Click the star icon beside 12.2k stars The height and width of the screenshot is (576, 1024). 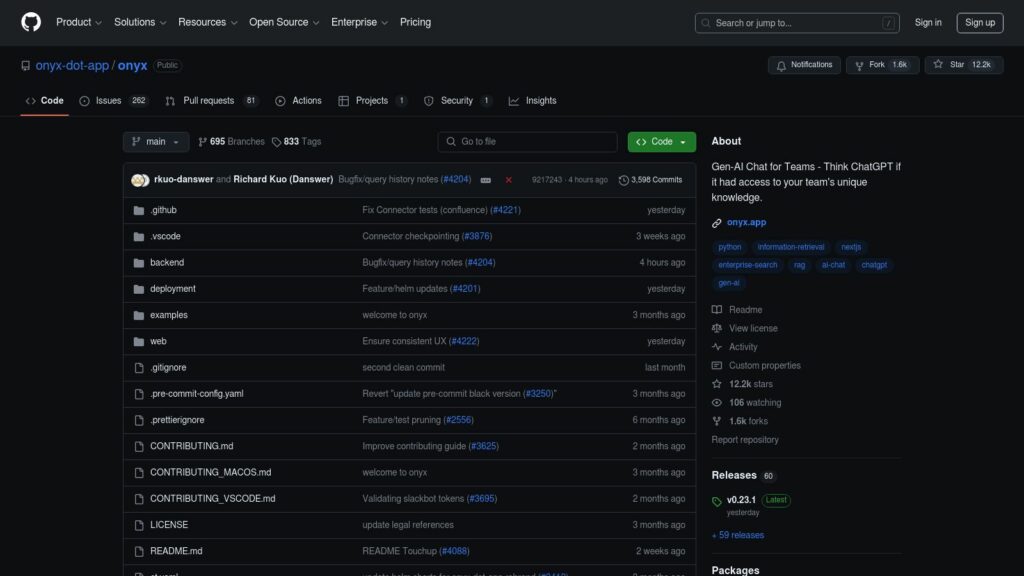point(716,384)
